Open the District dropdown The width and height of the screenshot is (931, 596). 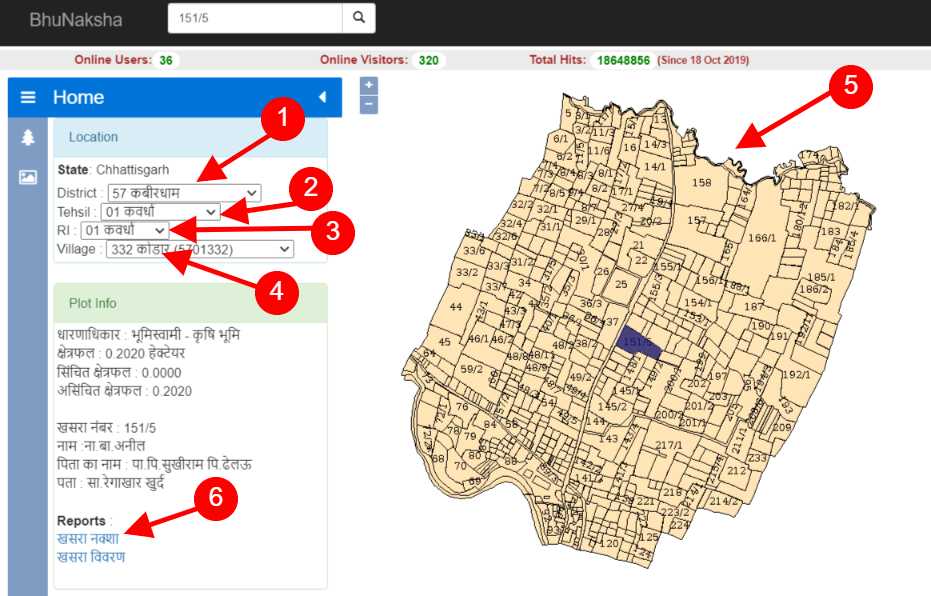point(184,193)
